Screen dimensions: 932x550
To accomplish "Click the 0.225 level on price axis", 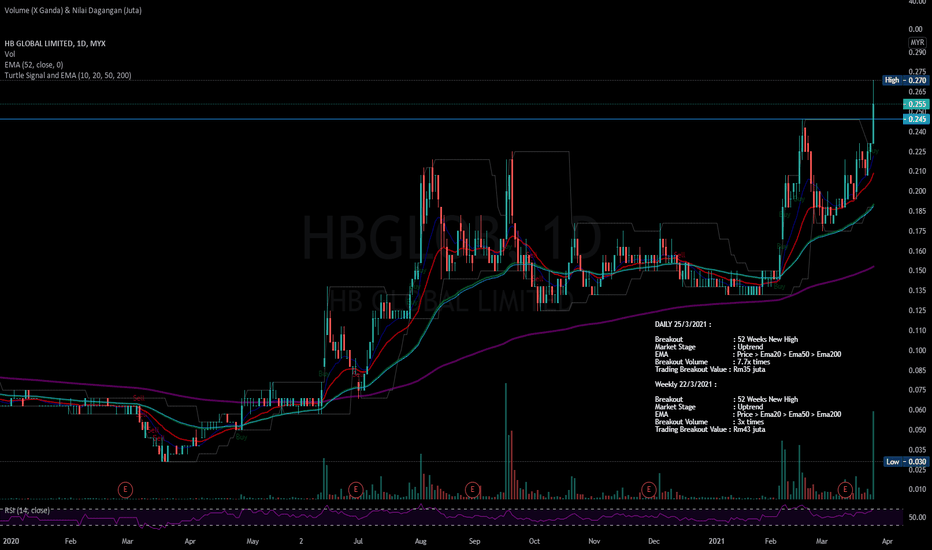I will click(917, 152).
